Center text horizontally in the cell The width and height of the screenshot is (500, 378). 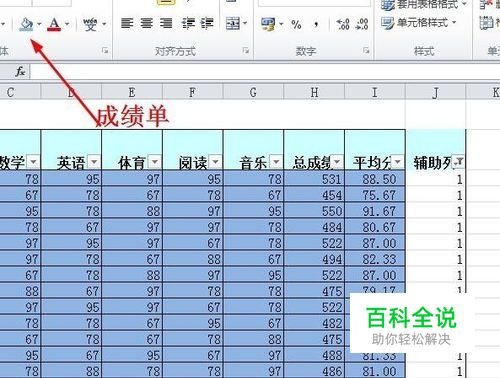[x=147, y=23]
